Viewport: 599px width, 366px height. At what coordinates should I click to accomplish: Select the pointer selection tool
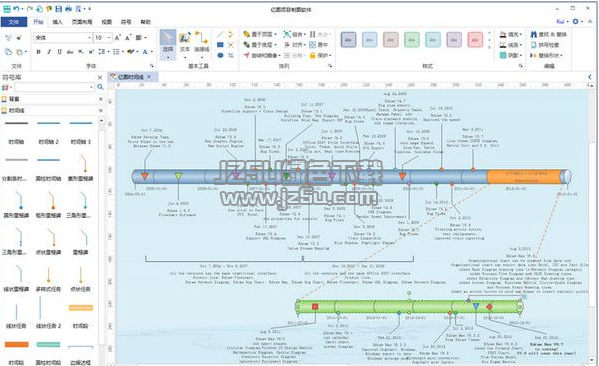point(168,45)
